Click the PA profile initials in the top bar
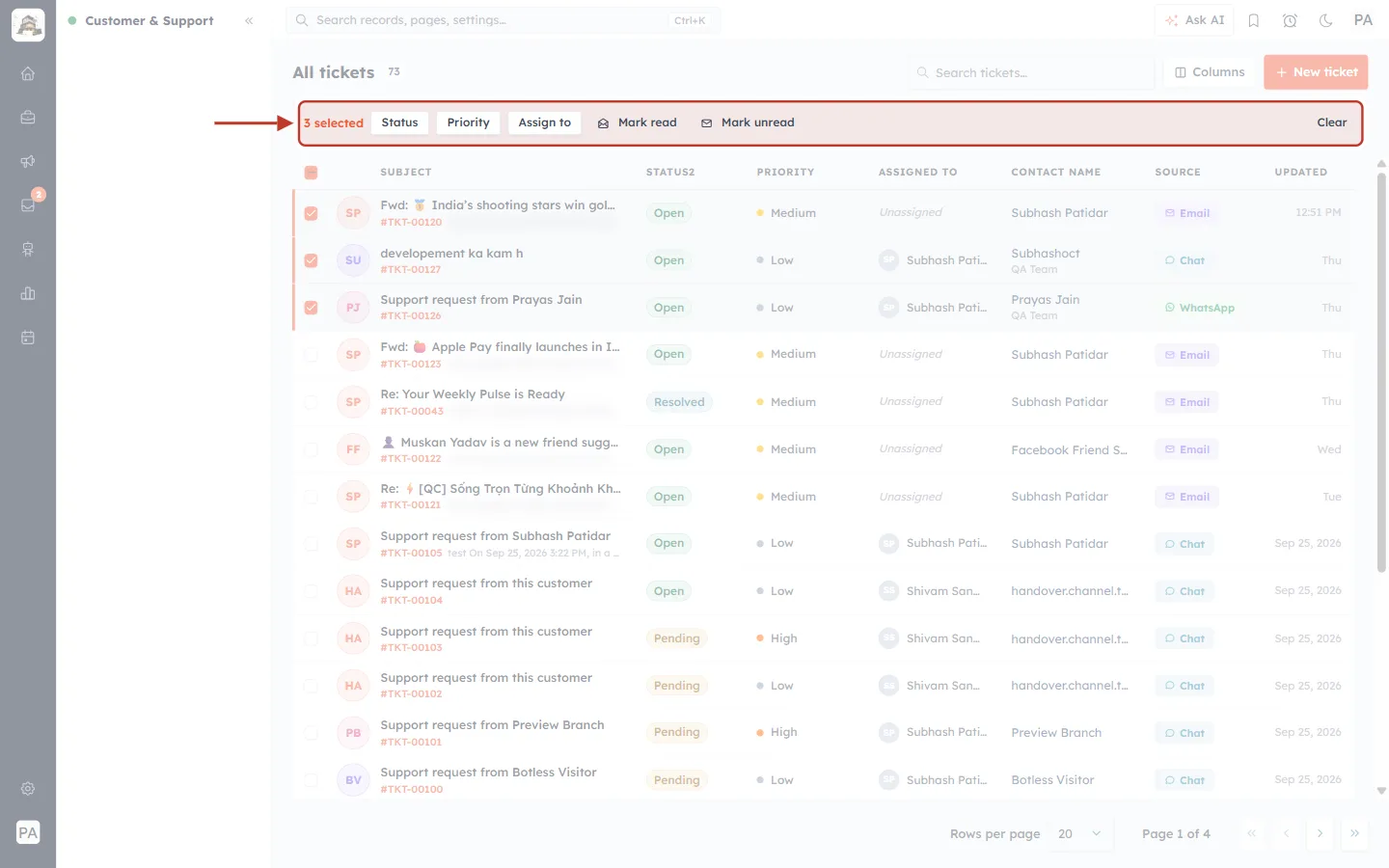The height and width of the screenshot is (868, 1389). [x=1363, y=20]
